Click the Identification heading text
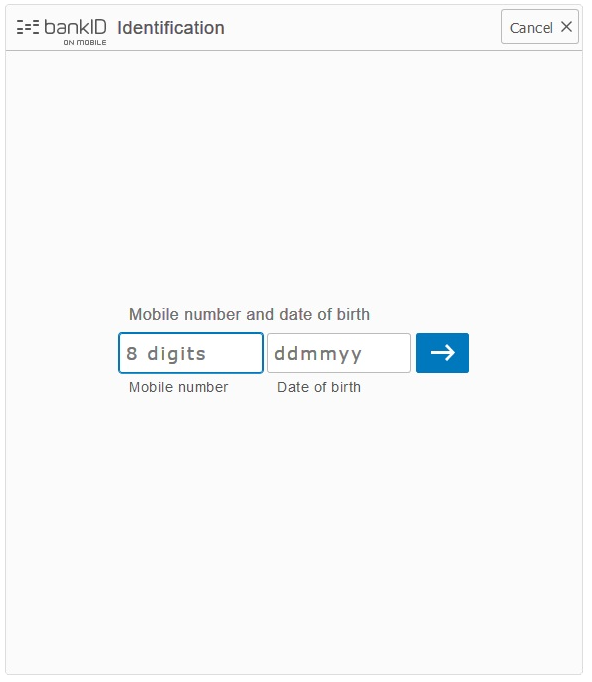The image size is (592, 682). 171,28
